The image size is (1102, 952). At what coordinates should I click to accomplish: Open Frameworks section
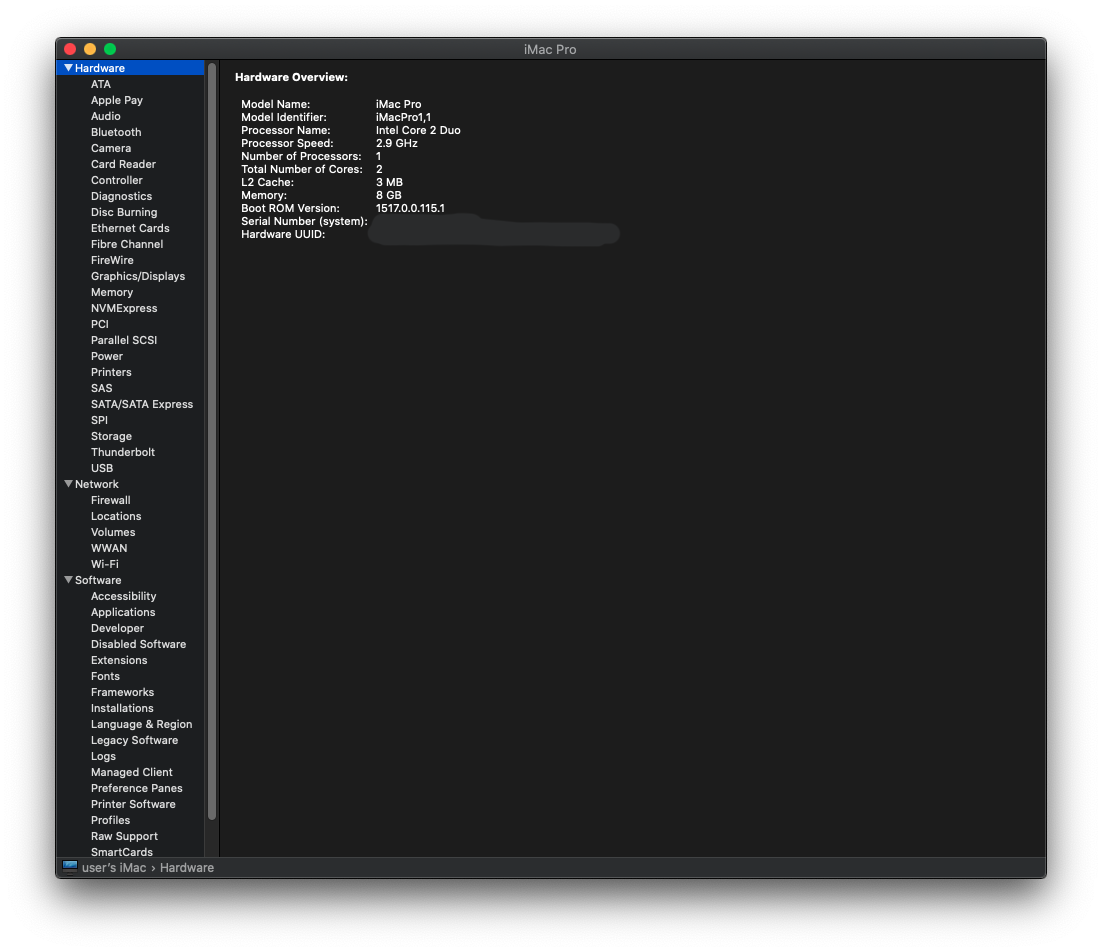coord(122,693)
